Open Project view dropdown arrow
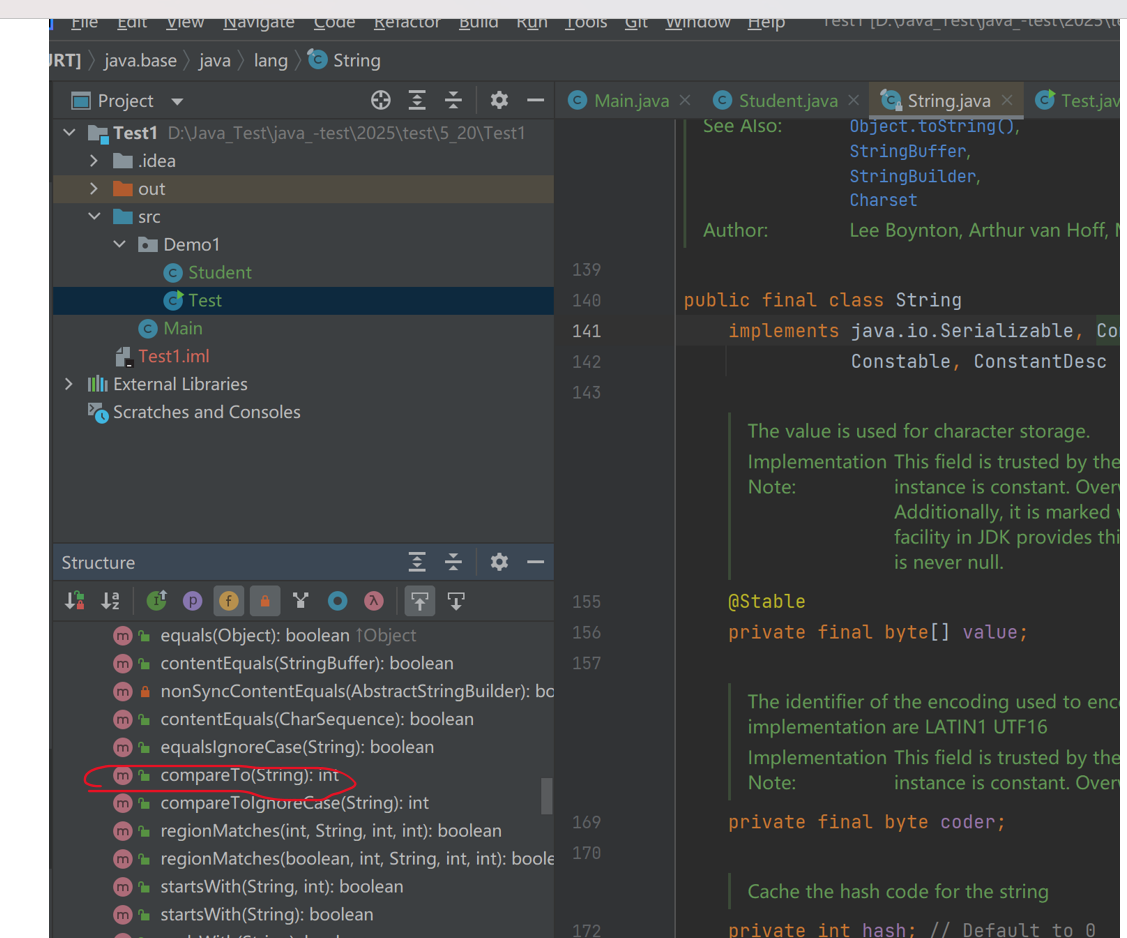This screenshot has width=1127, height=938. 177,101
